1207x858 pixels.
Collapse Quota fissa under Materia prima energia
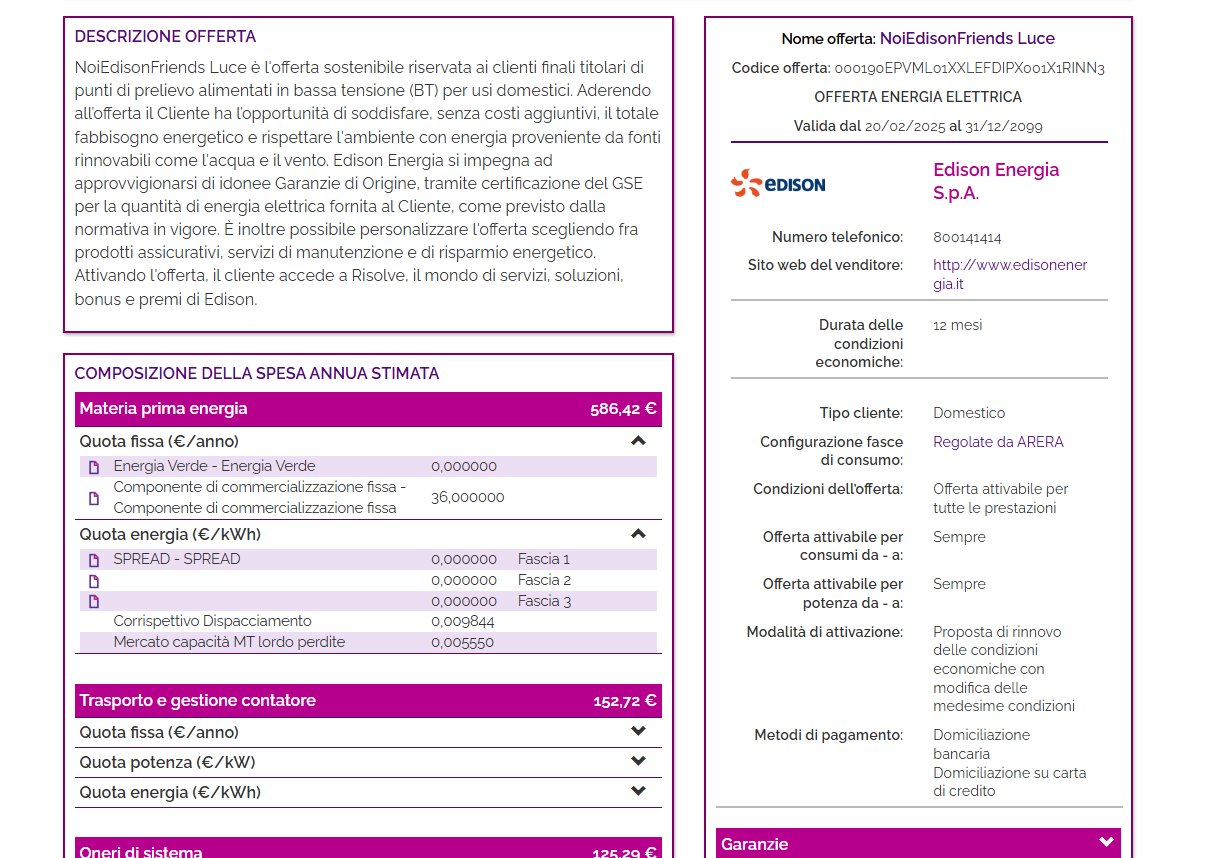tap(639, 441)
